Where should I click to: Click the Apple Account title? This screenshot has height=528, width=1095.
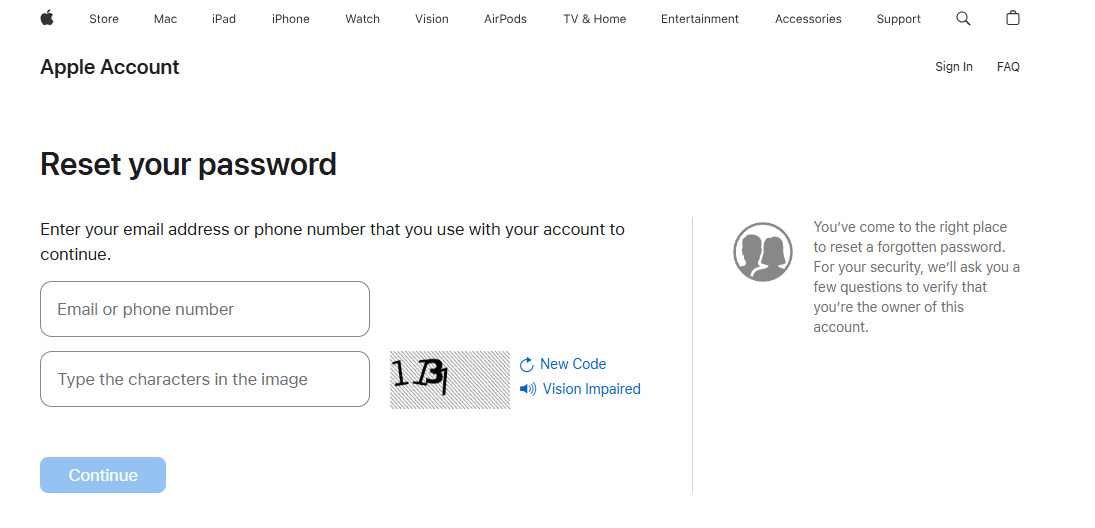tap(110, 67)
